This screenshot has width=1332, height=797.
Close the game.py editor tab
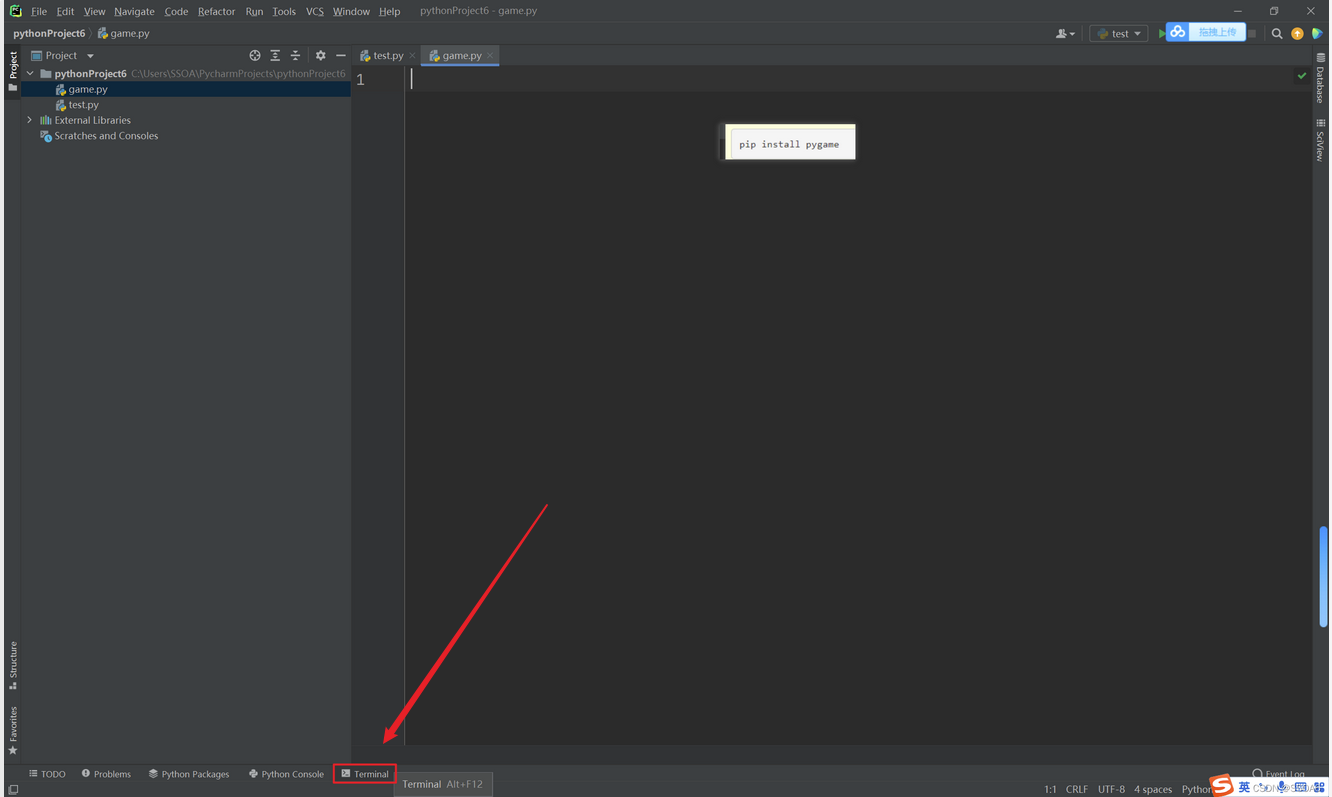pos(490,56)
